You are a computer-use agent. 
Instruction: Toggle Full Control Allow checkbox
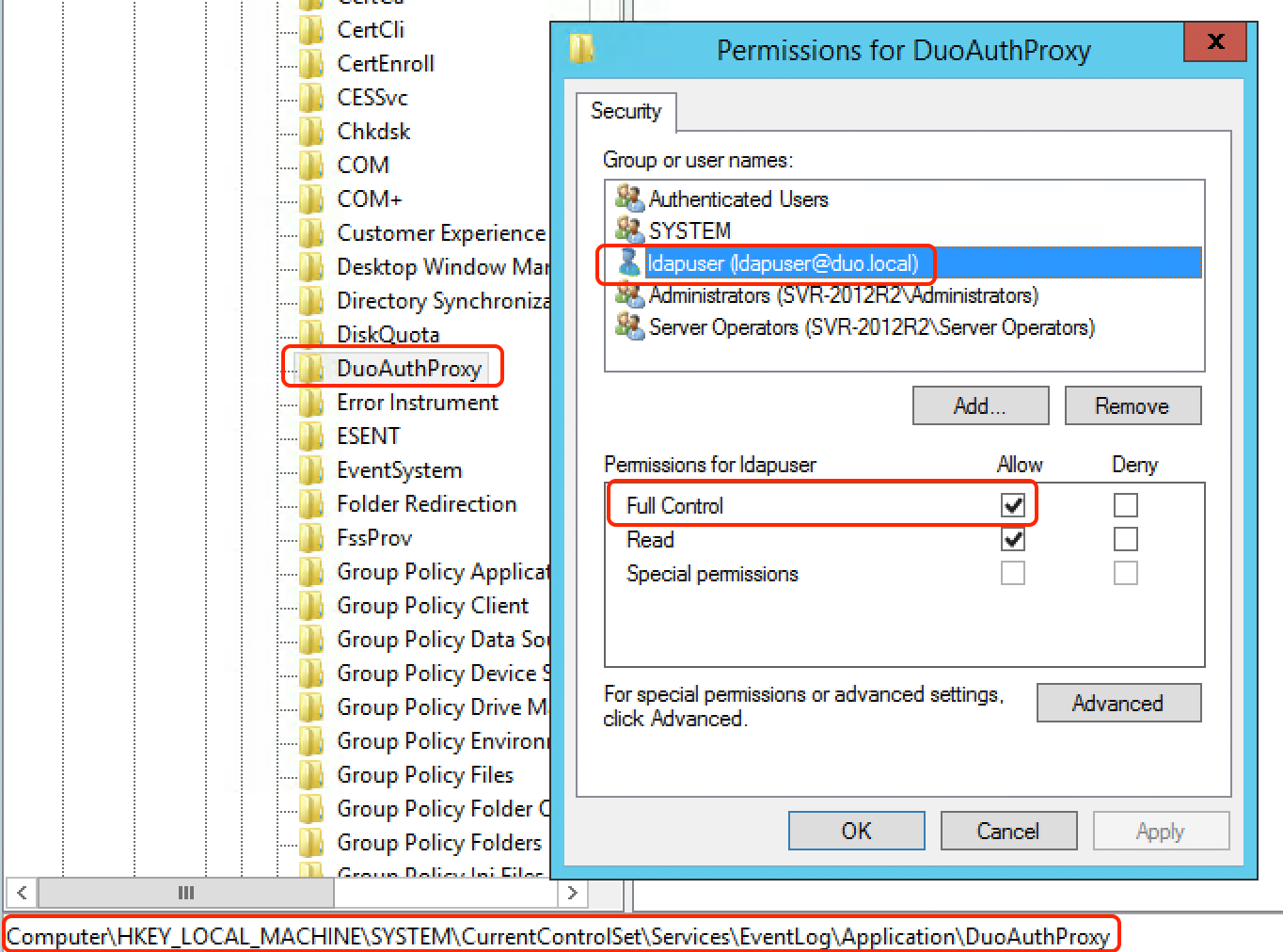click(1013, 505)
